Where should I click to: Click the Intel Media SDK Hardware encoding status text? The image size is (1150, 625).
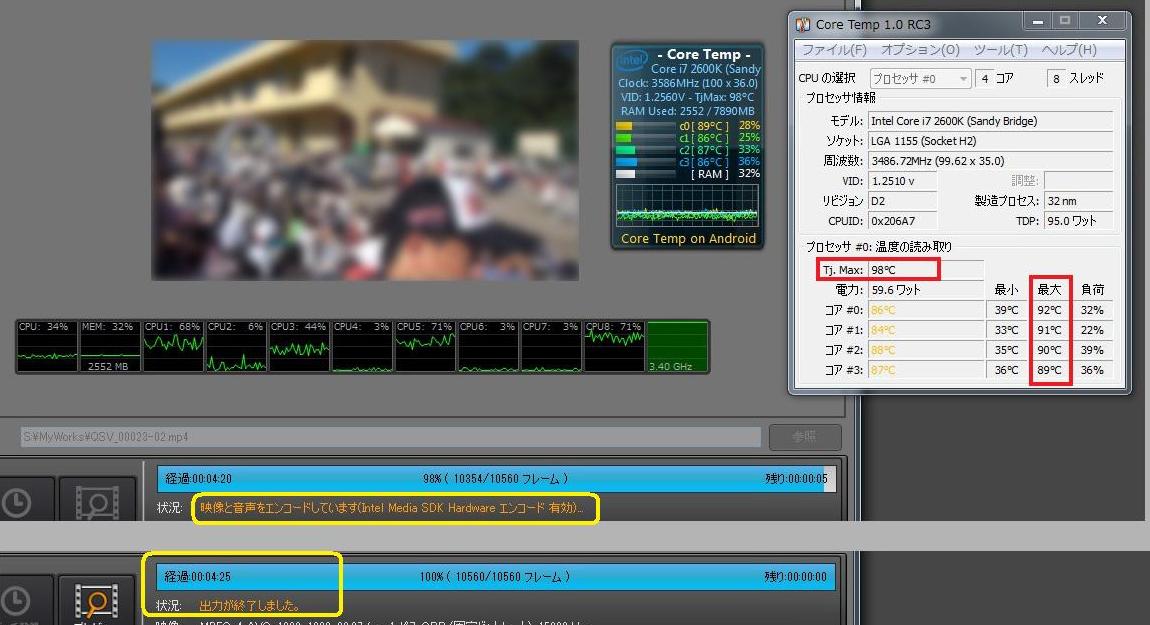coord(392,508)
